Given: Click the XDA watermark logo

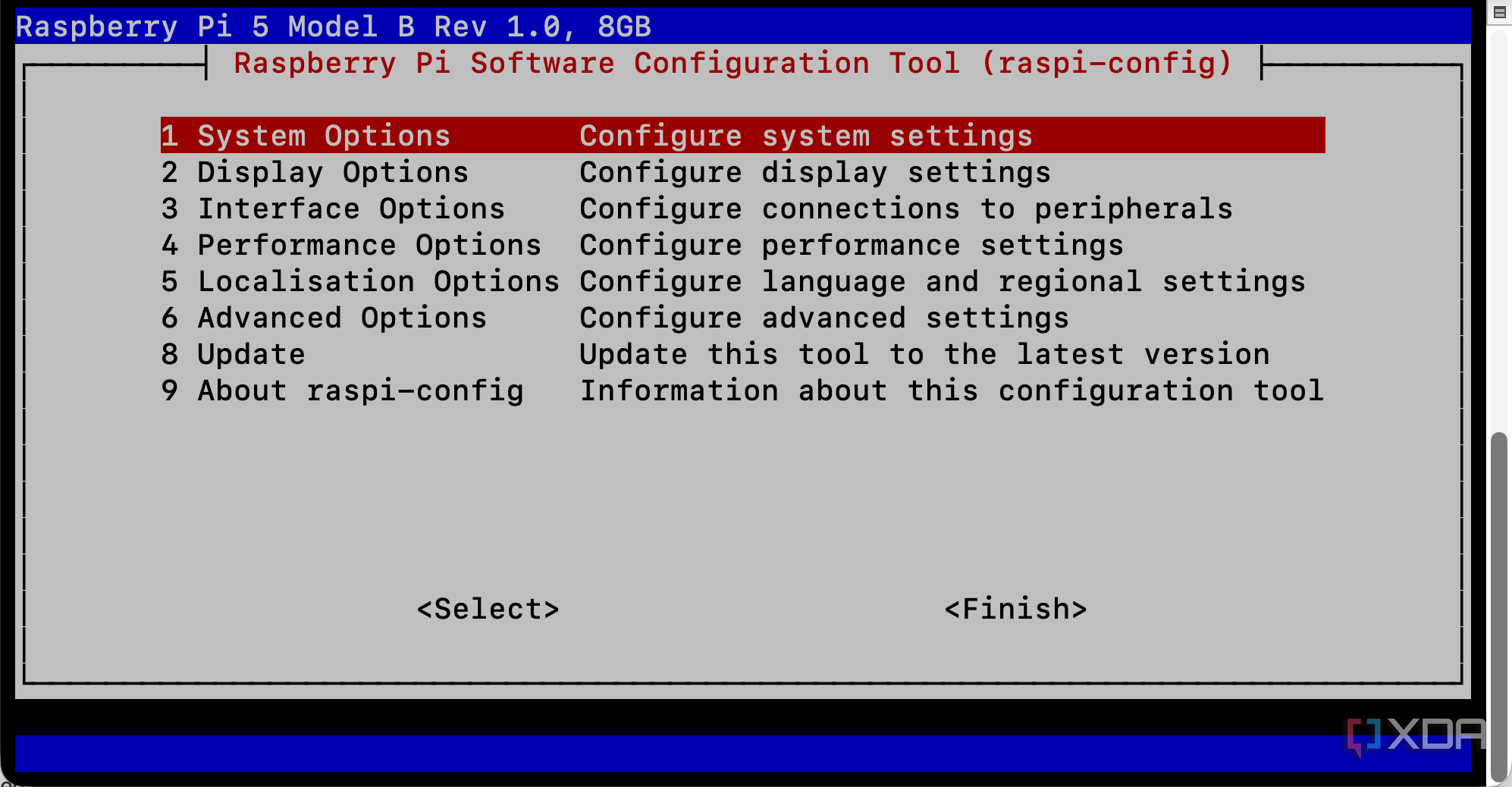Looking at the screenshot, I should (1415, 735).
